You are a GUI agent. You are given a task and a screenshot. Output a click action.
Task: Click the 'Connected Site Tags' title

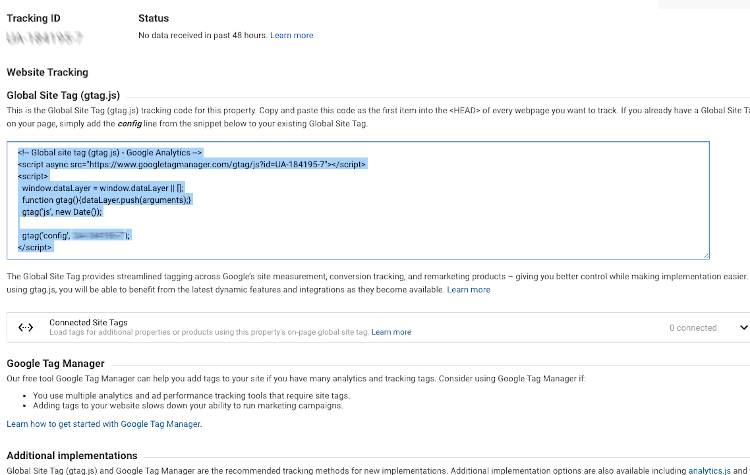pyautogui.click(x=88, y=322)
